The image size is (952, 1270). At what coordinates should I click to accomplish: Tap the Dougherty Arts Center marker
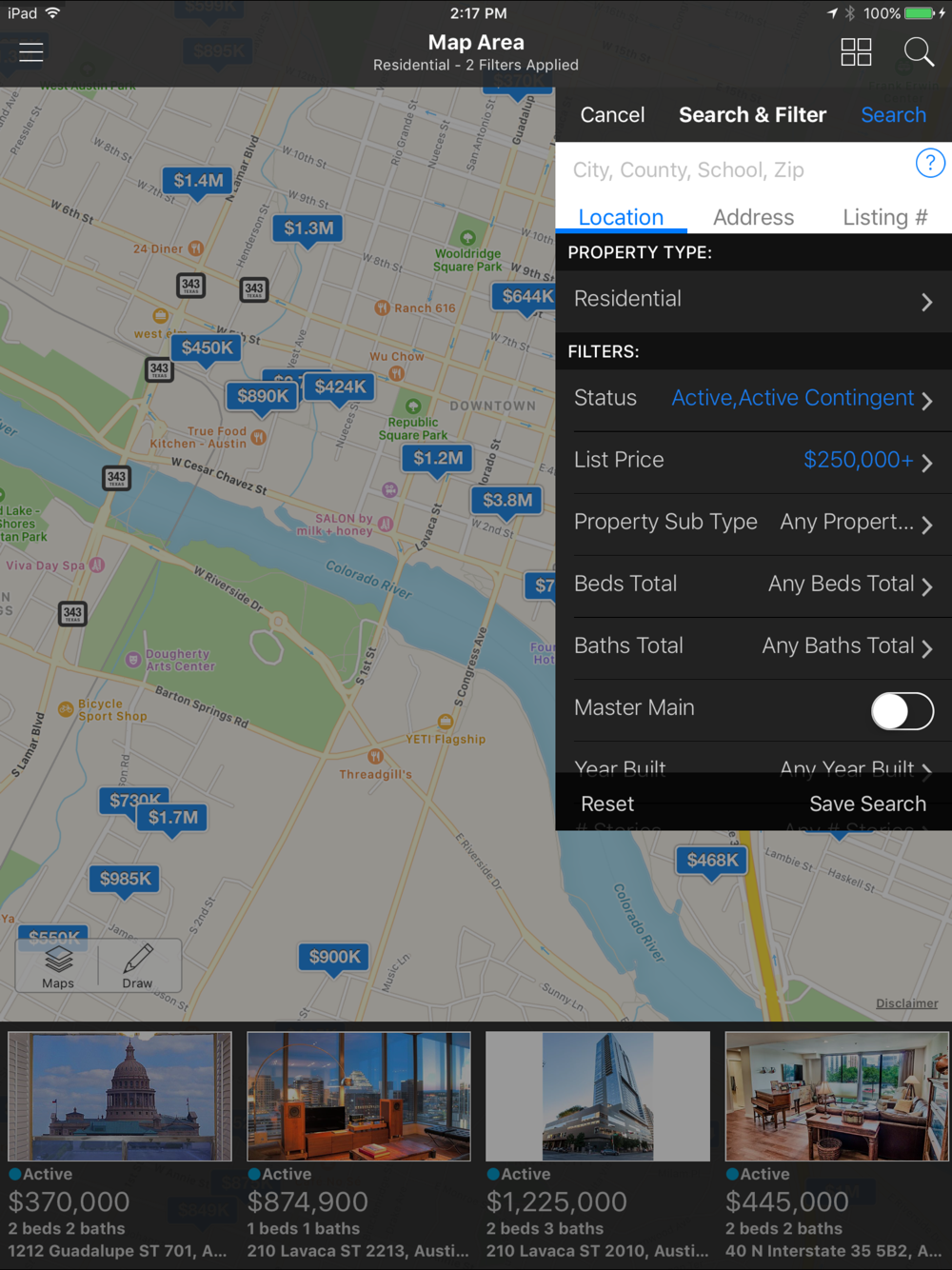[x=133, y=659]
